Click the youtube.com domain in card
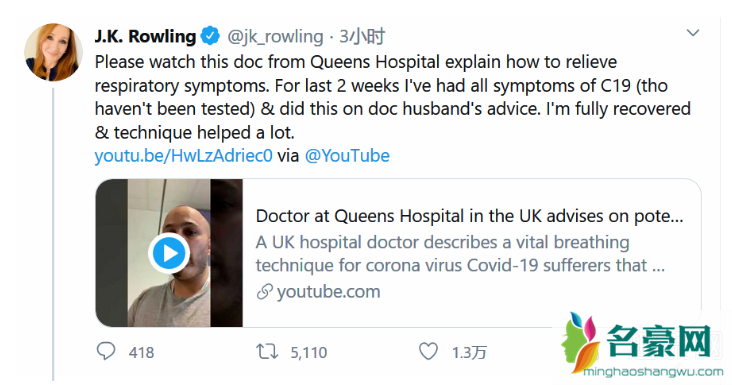This screenshot has height=385, width=732. [329, 292]
